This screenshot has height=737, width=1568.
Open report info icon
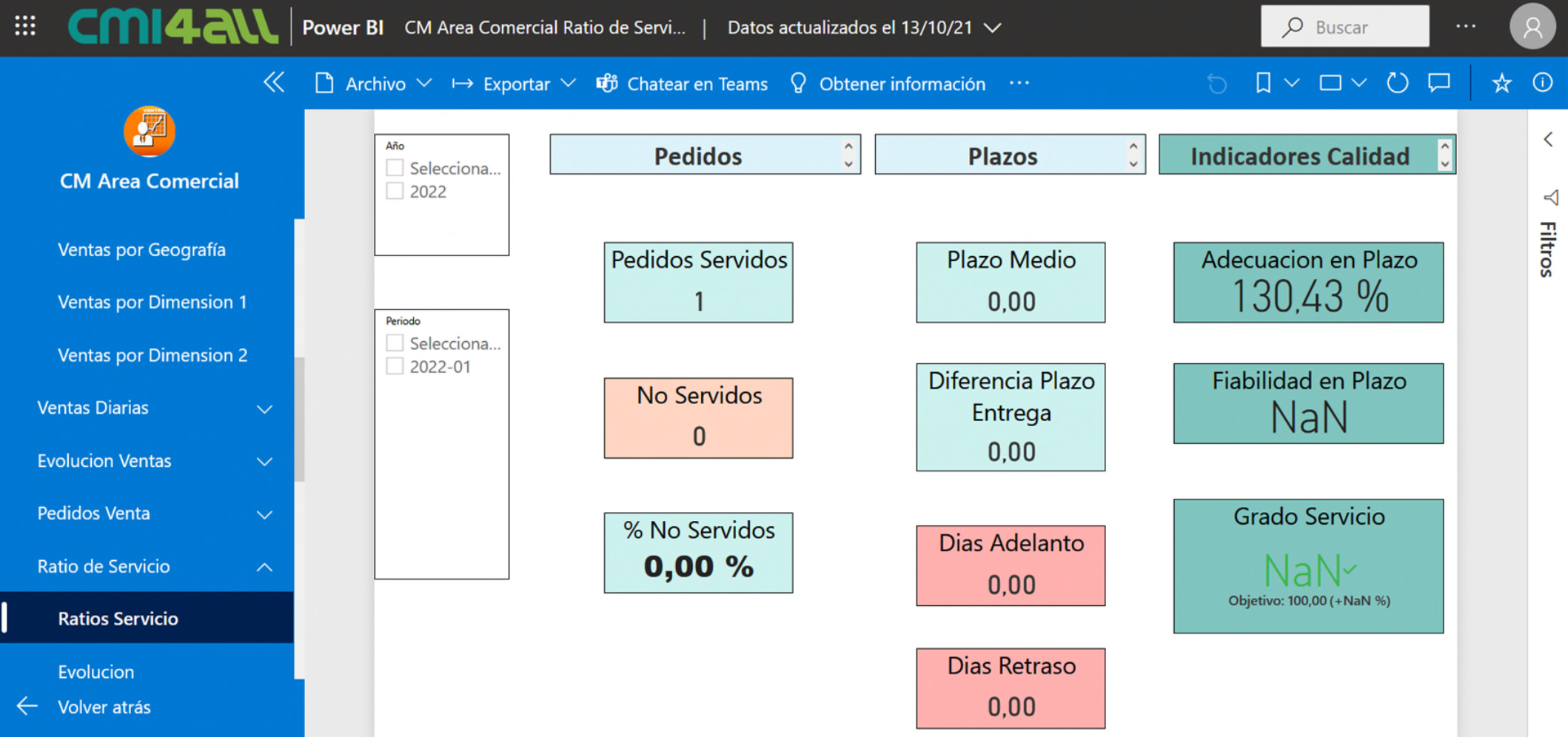[1542, 83]
